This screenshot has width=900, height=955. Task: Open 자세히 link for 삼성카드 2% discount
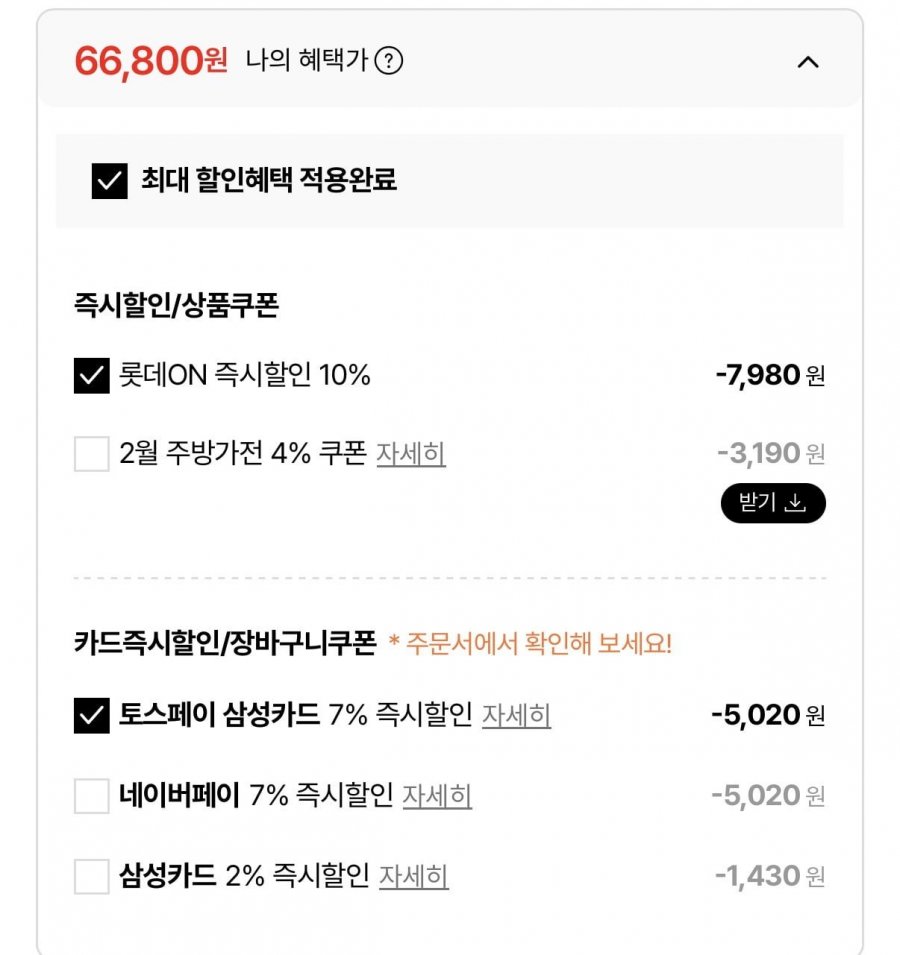tap(413, 877)
